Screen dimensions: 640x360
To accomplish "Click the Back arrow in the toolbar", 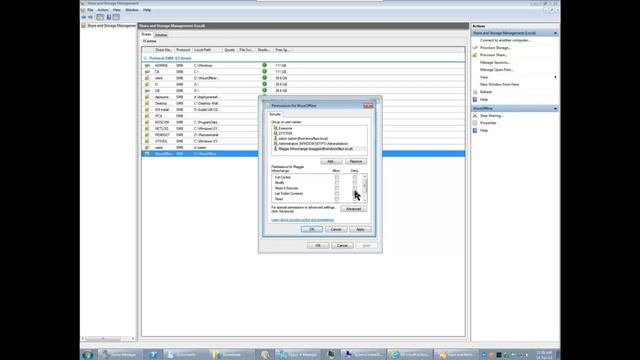I will pyautogui.click(x=84, y=17).
